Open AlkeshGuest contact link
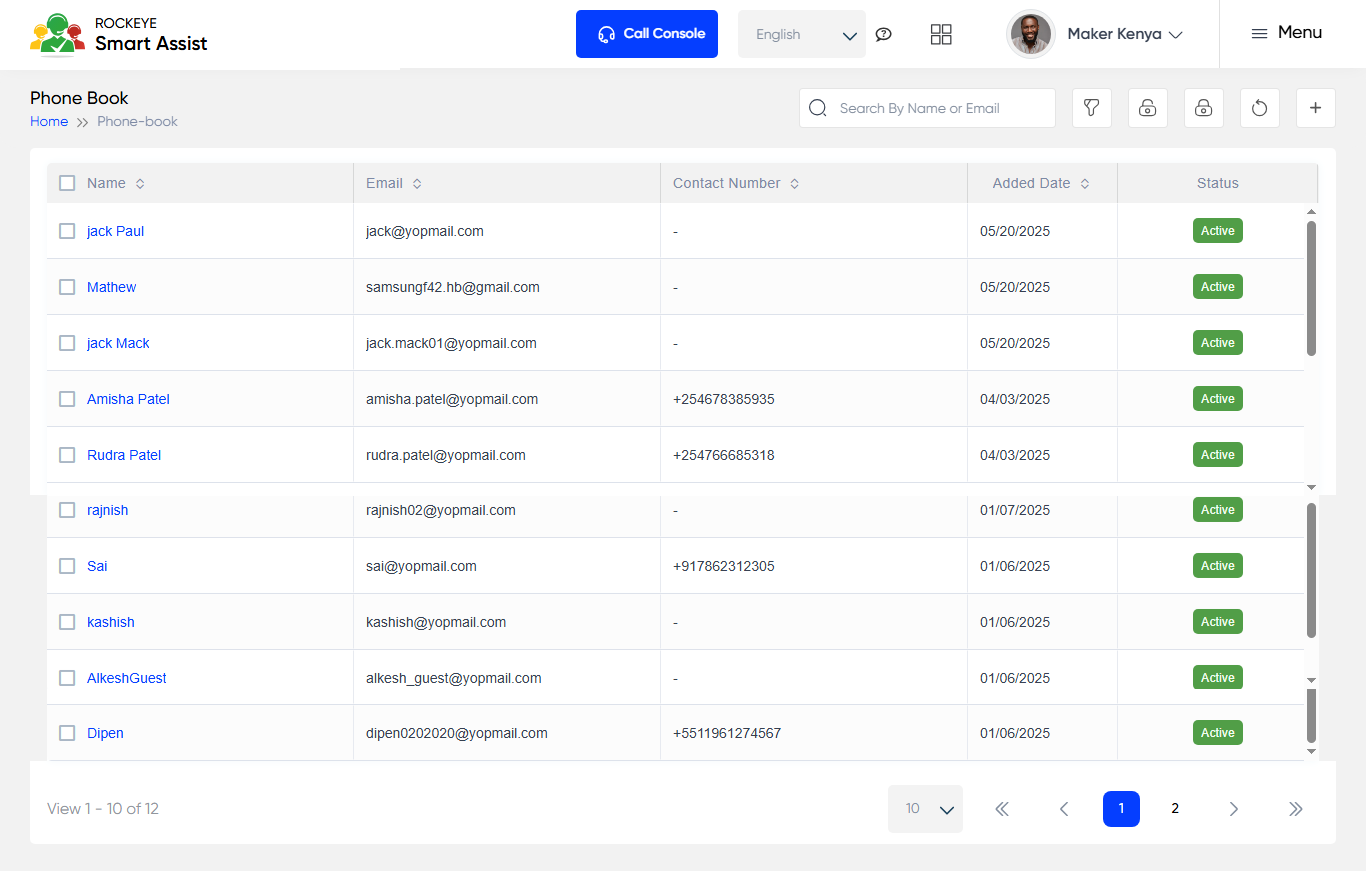Screen dimensions: 1366x873 tap(127, 678)
